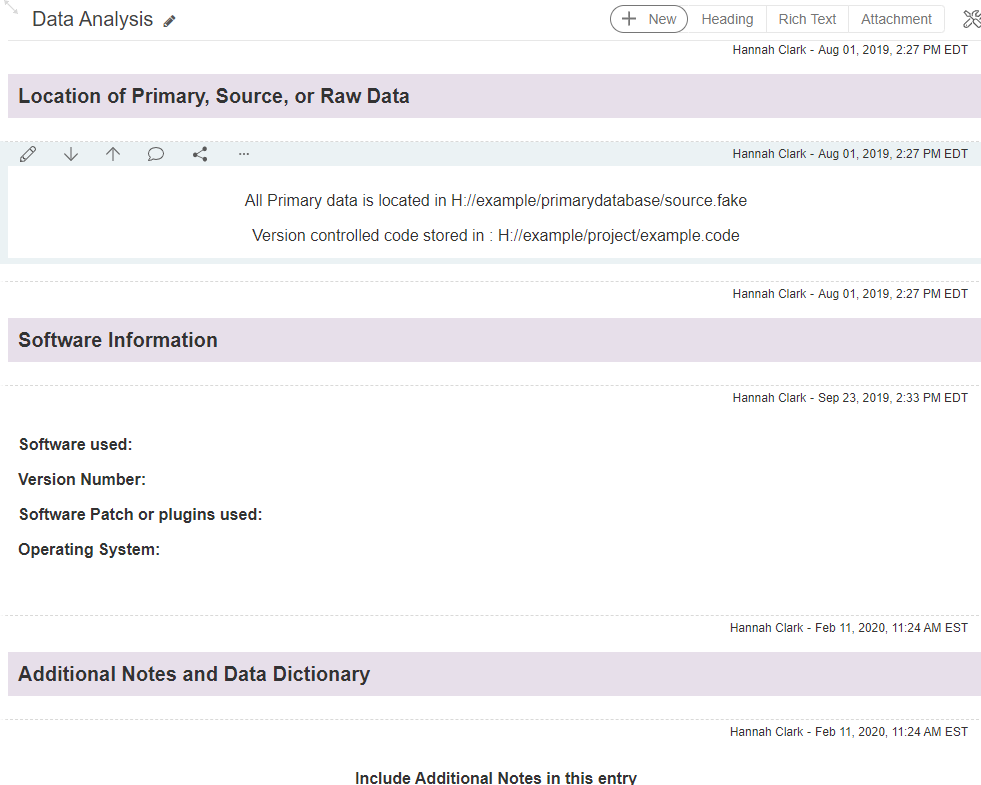Open the page tools wrench icon
The image size is (981, 785).
tap(970, 19)
